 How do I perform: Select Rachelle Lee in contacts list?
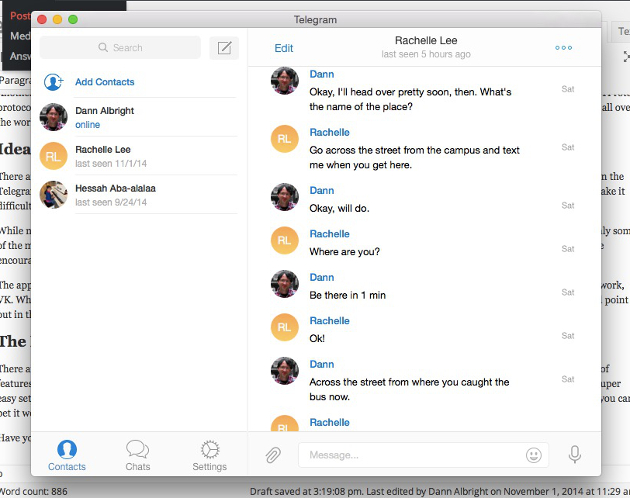point(139,156)
